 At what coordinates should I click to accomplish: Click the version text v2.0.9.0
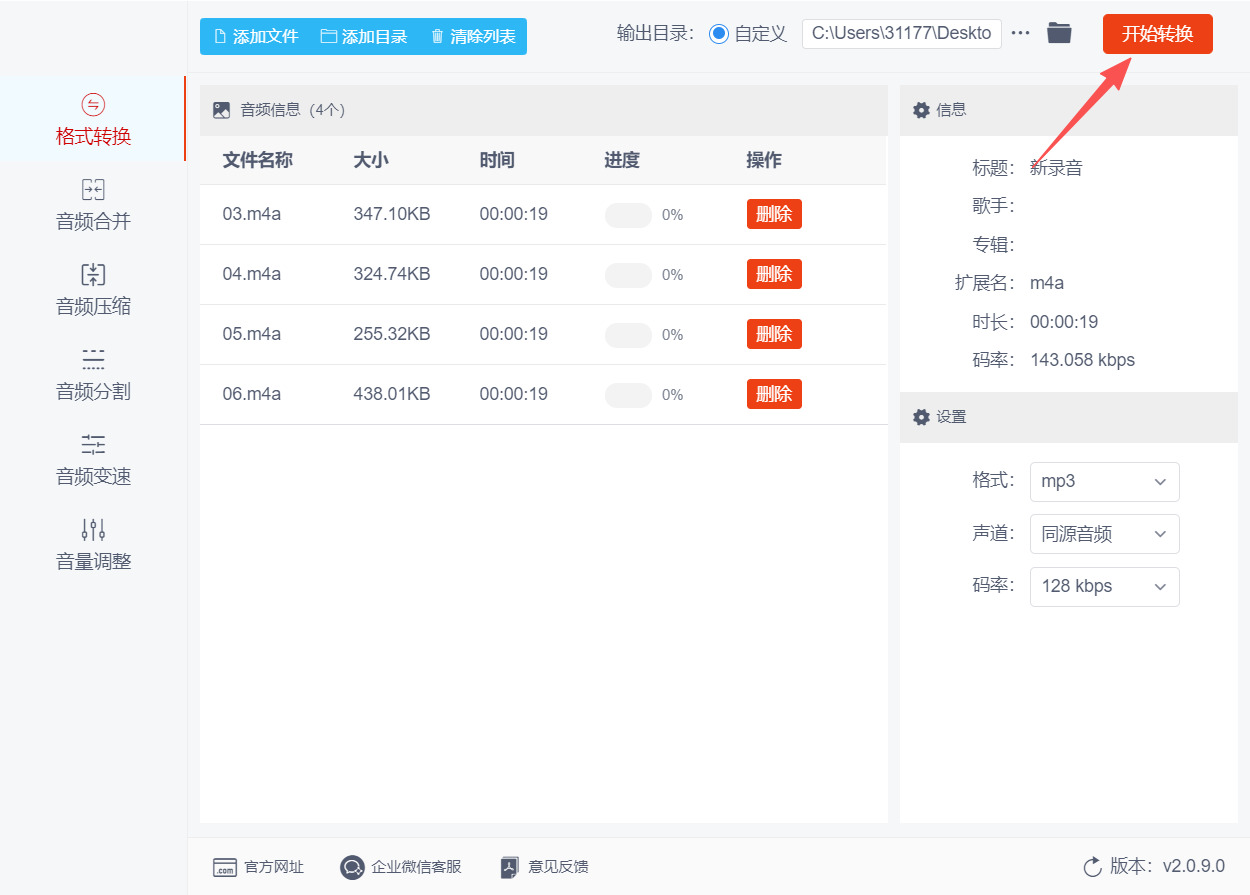1193,866
